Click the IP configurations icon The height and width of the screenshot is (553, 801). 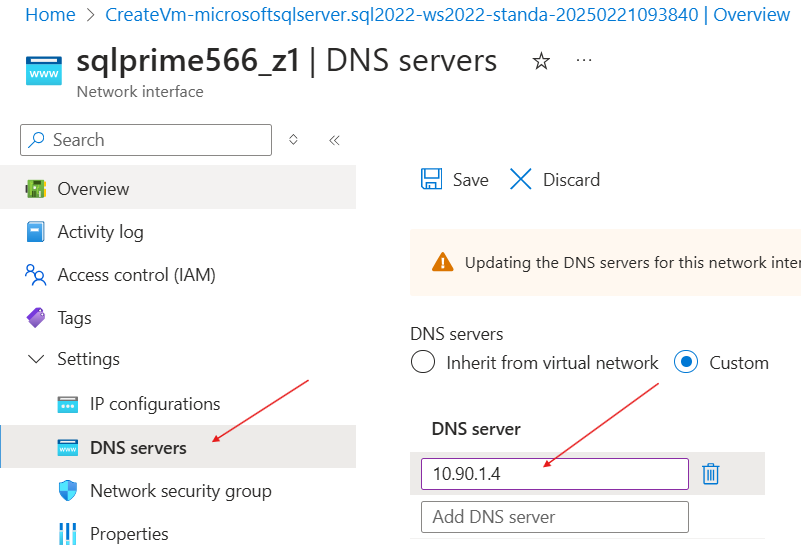click(x=68, y=404)
